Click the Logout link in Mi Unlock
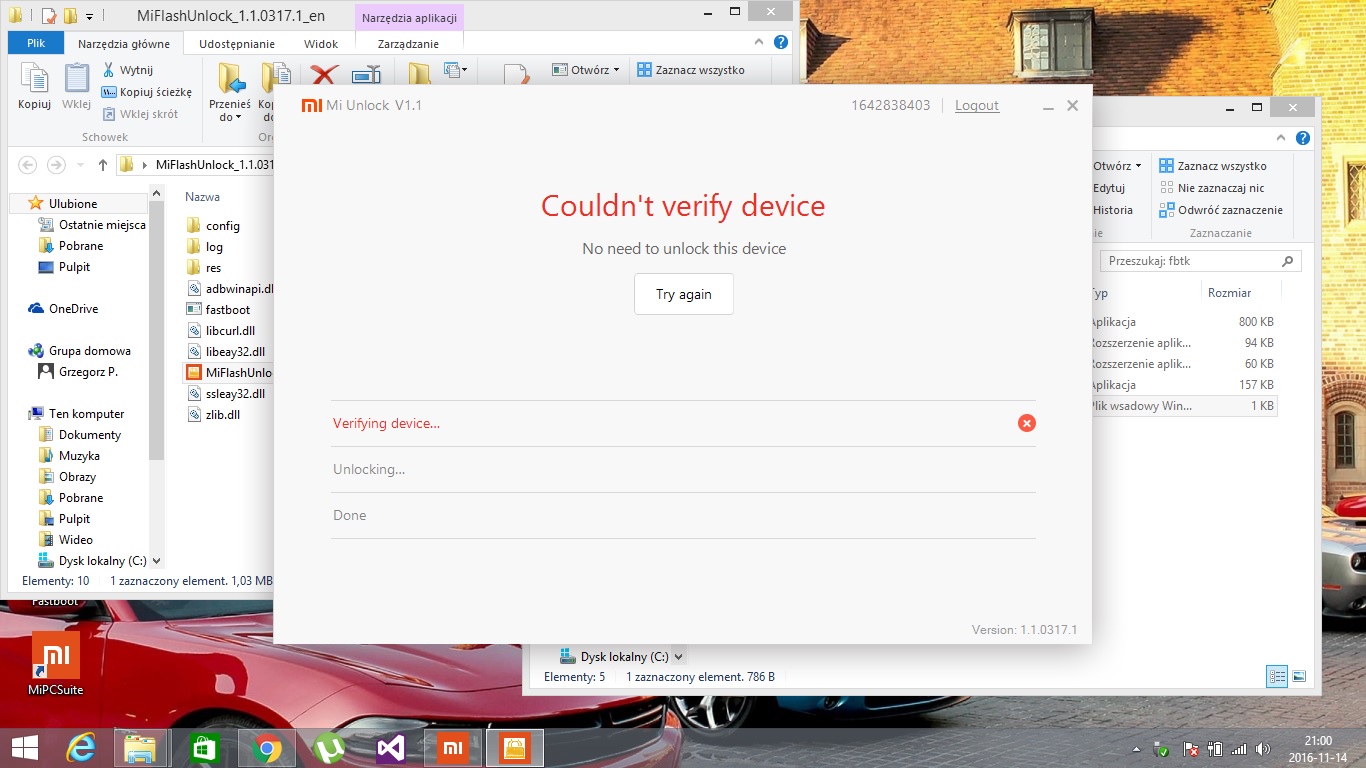This screenshot has width=1366, height=768. point(976,105)
